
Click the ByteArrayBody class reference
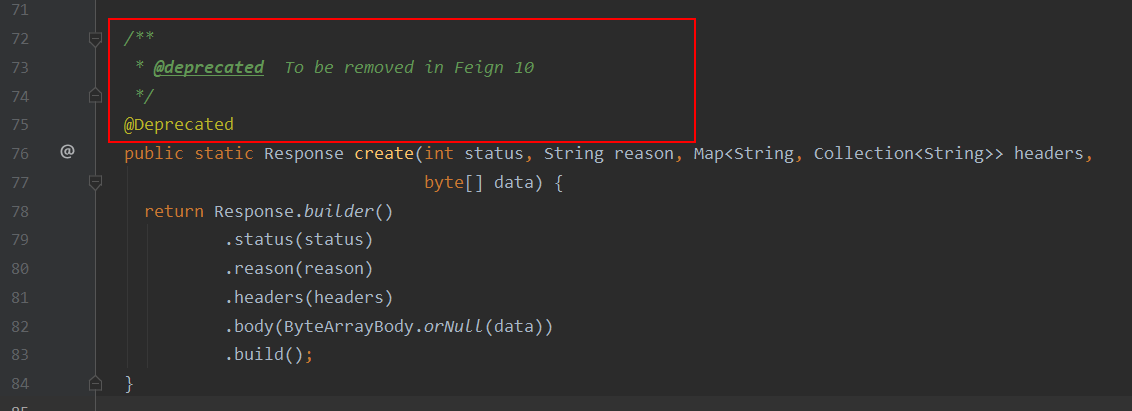click(349, 326)
